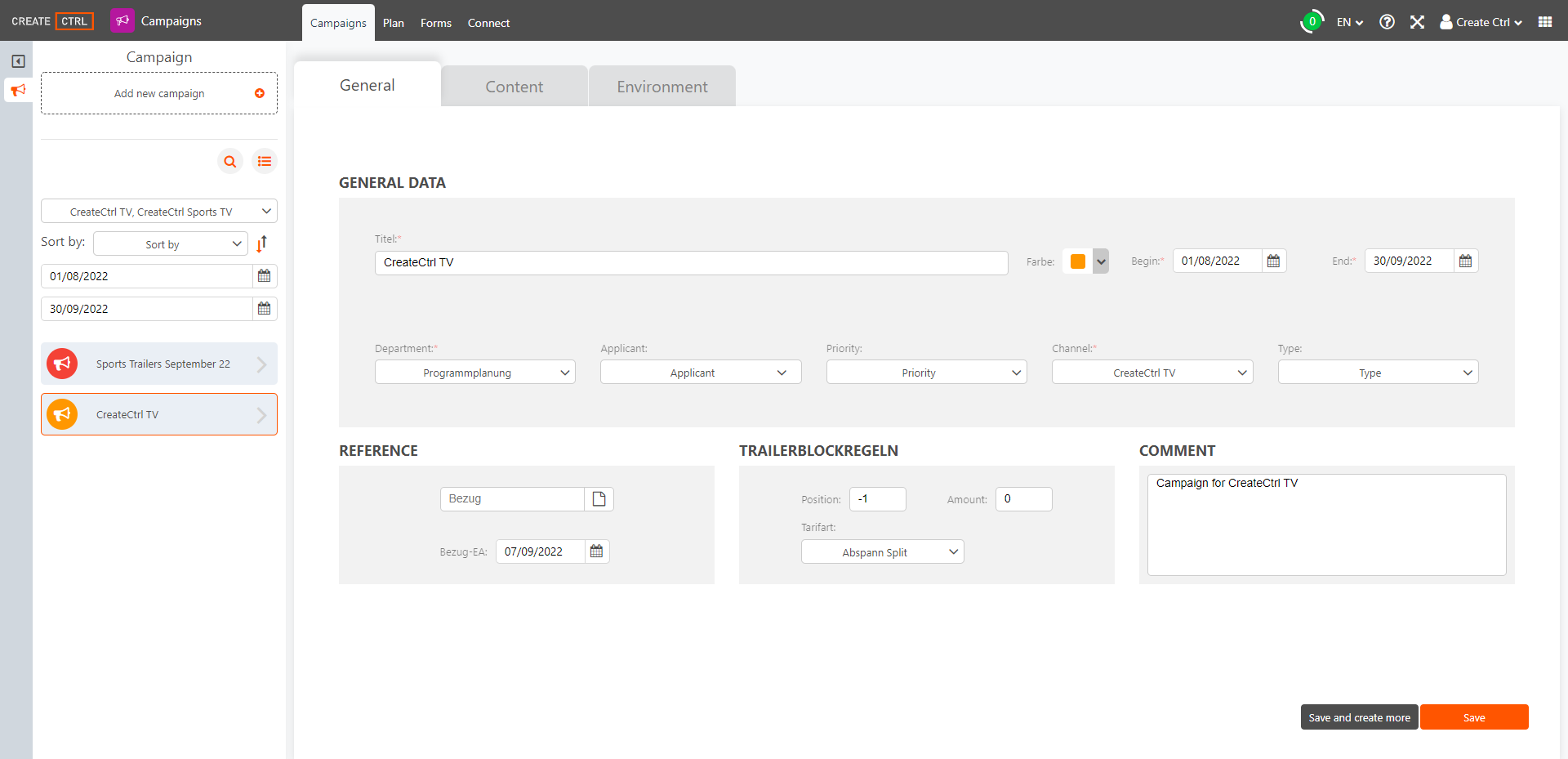Click the End date field
The width and height of the screenshot is (1568, 759).
1409,261
